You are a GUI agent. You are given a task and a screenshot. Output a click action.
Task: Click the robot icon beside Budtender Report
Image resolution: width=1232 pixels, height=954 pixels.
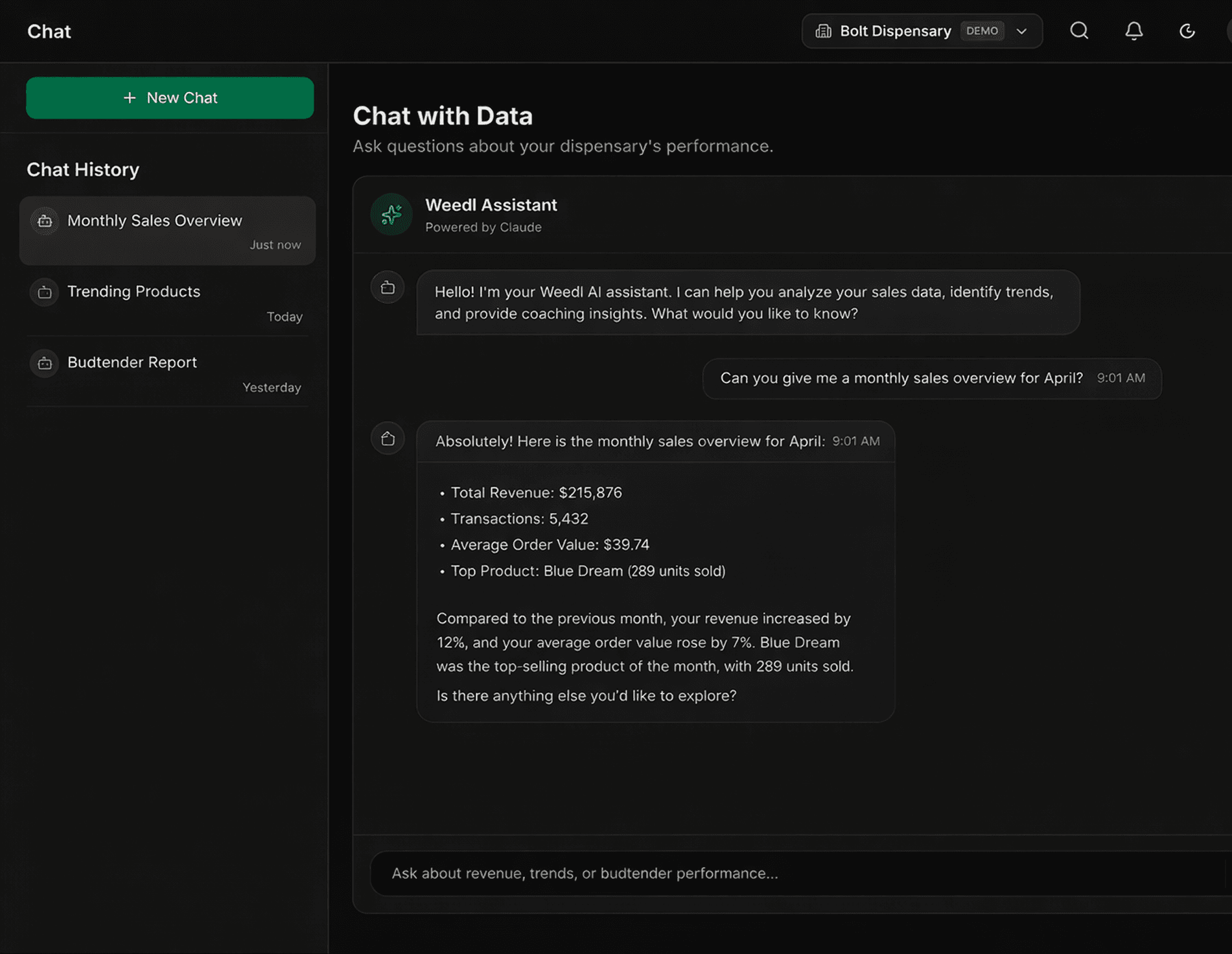(x=44, y=363)
